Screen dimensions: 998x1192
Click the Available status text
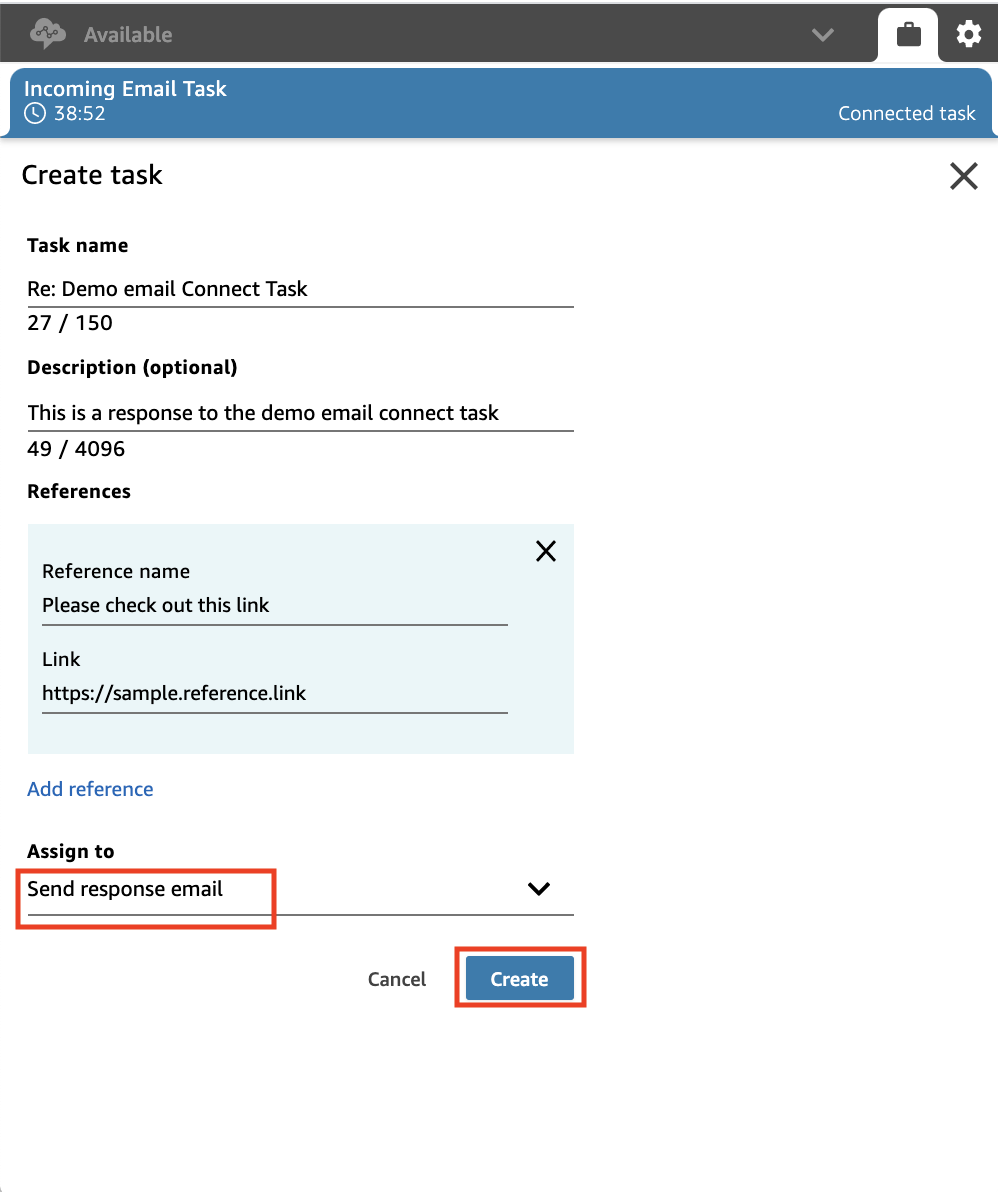click(x=128, y=35)
